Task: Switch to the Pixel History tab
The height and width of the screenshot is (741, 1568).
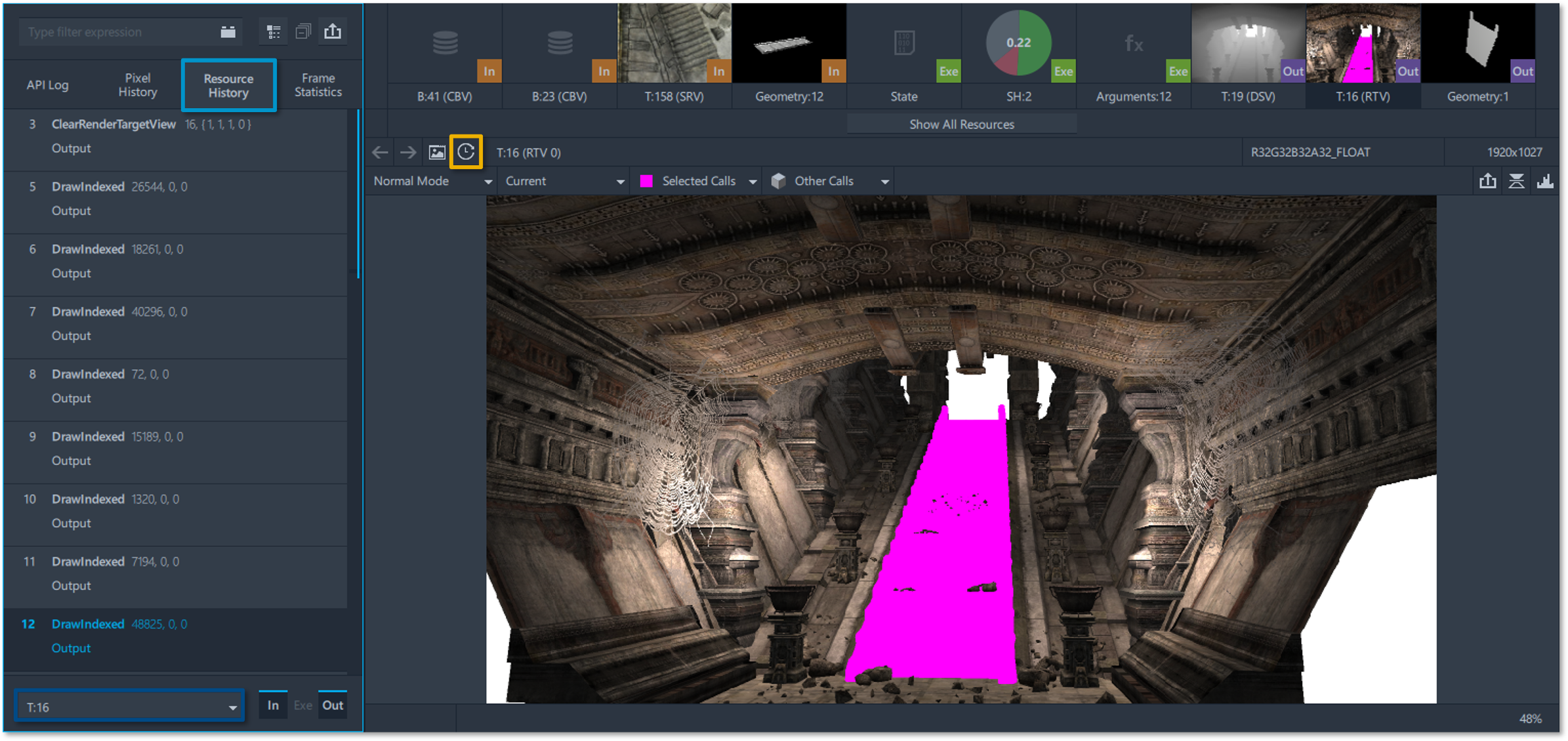Action: tap(138, 85)
